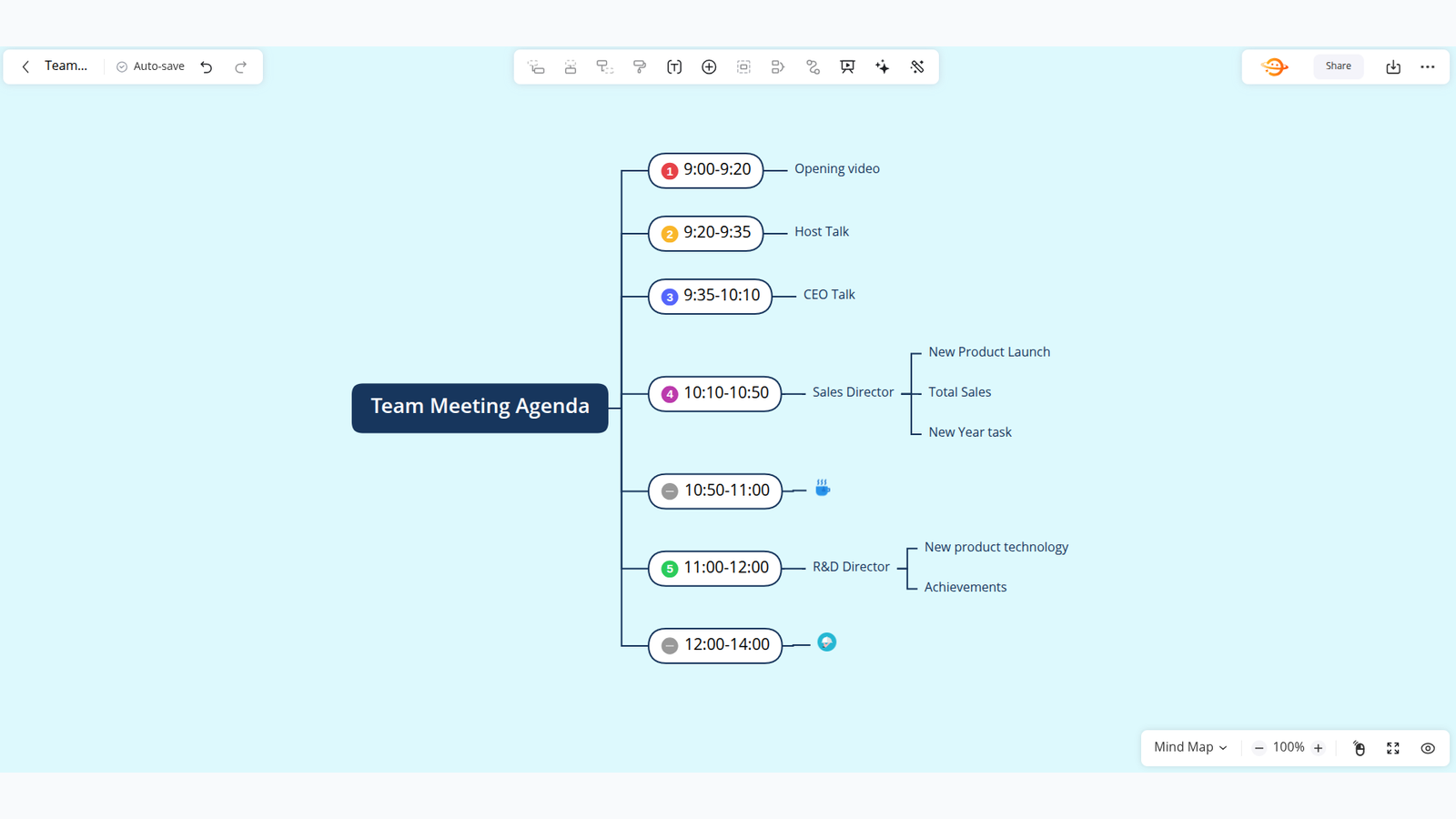Click the export download icon
The height and width of the screenshot is (819, 1456).
coord(1393,66)
